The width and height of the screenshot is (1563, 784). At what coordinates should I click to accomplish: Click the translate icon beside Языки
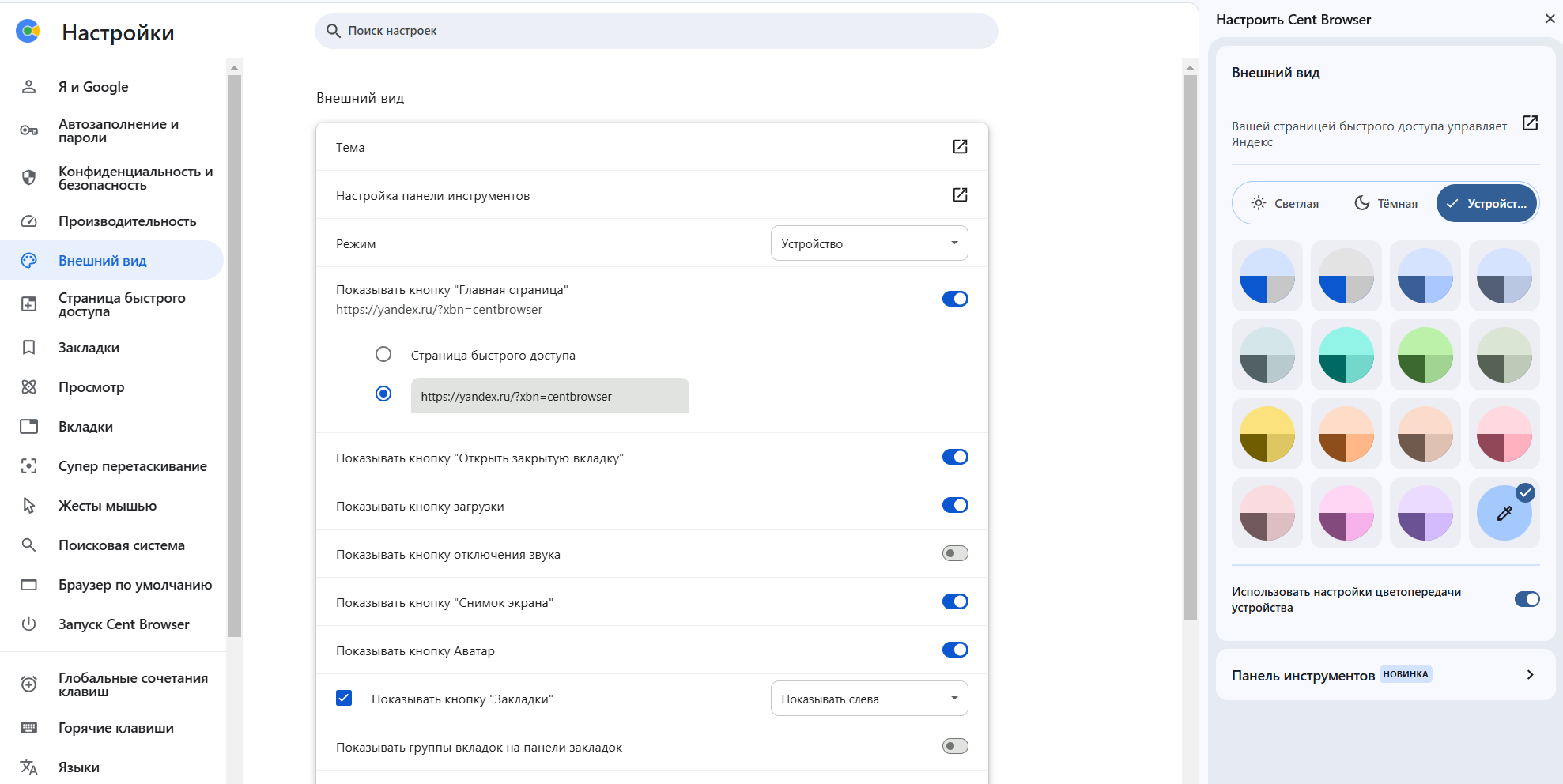tap(29, 767)
